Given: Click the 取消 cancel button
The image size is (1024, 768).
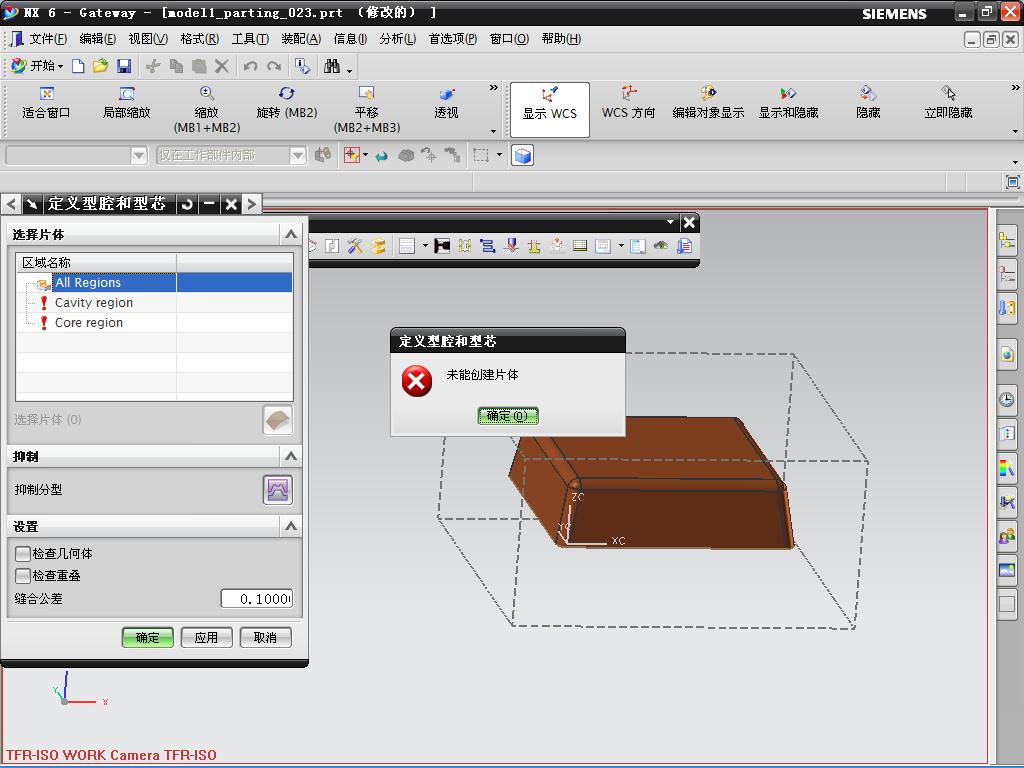Looking at the screenshot, I should (x=265, y=637).
